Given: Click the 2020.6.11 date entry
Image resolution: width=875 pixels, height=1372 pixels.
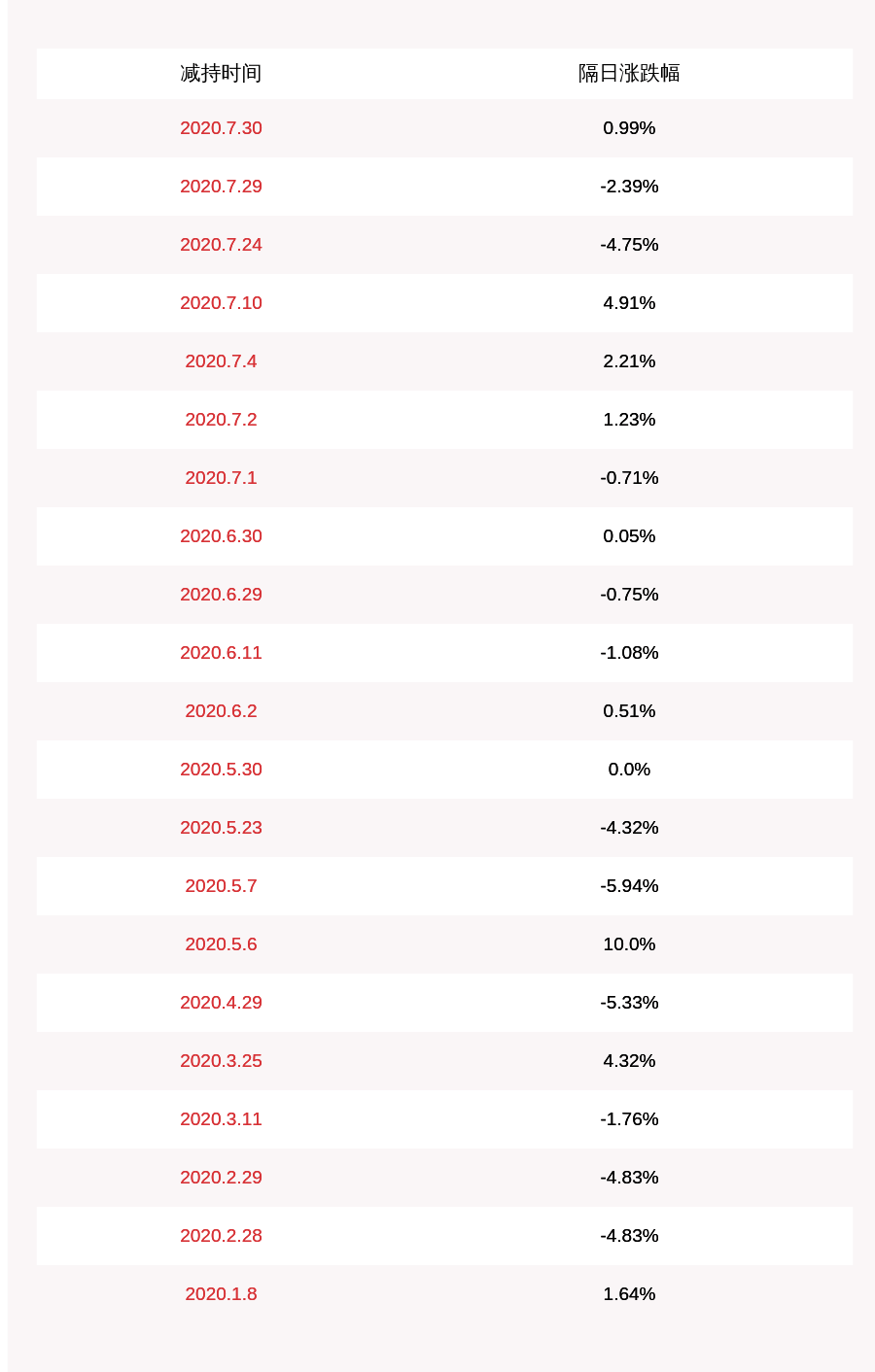Looking at the screenshot, I should tap(221, 653).
